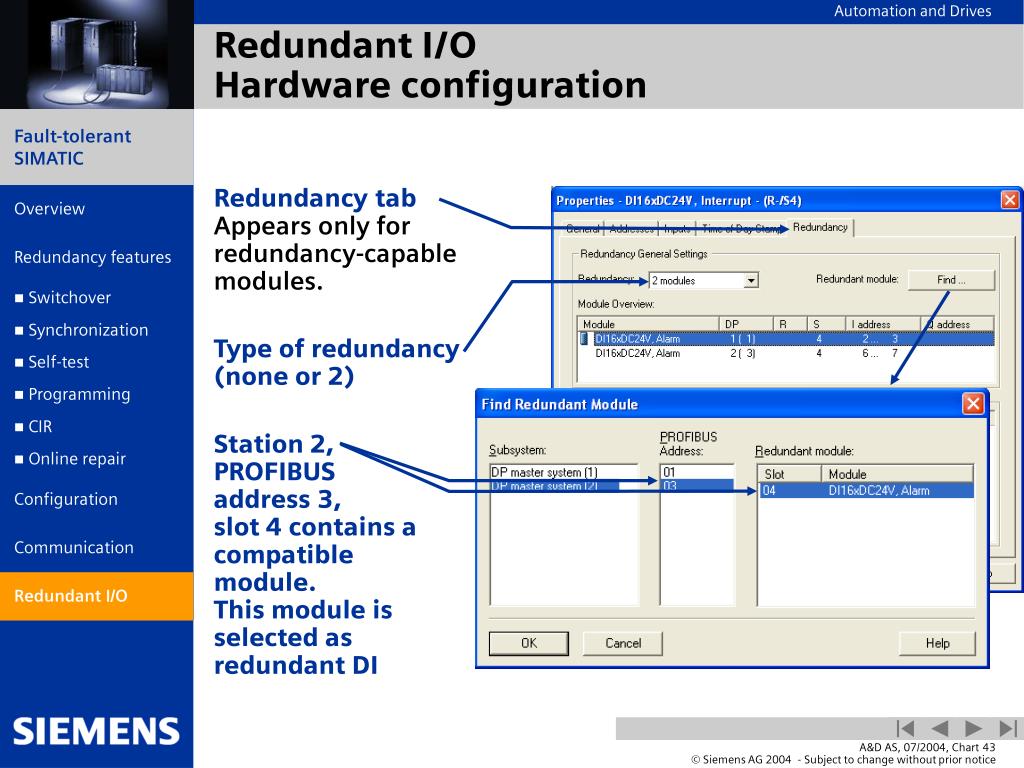The height and width of the screenshot is (768, 1024).
Task: Jump to last slide navigation icon
Action: coord(1008,728)
